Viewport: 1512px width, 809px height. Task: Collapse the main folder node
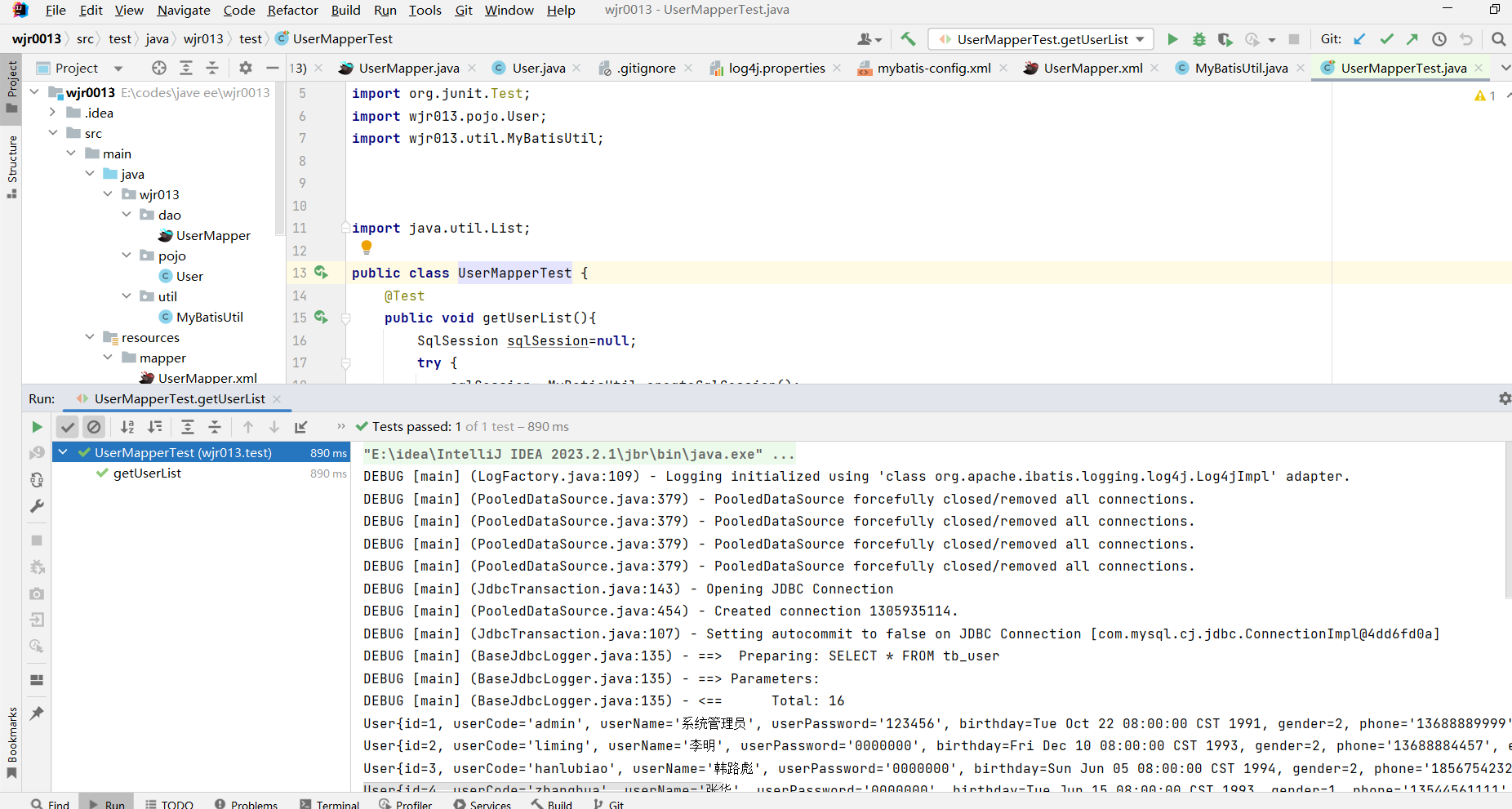pyautogui.click(x=71, y=153)
